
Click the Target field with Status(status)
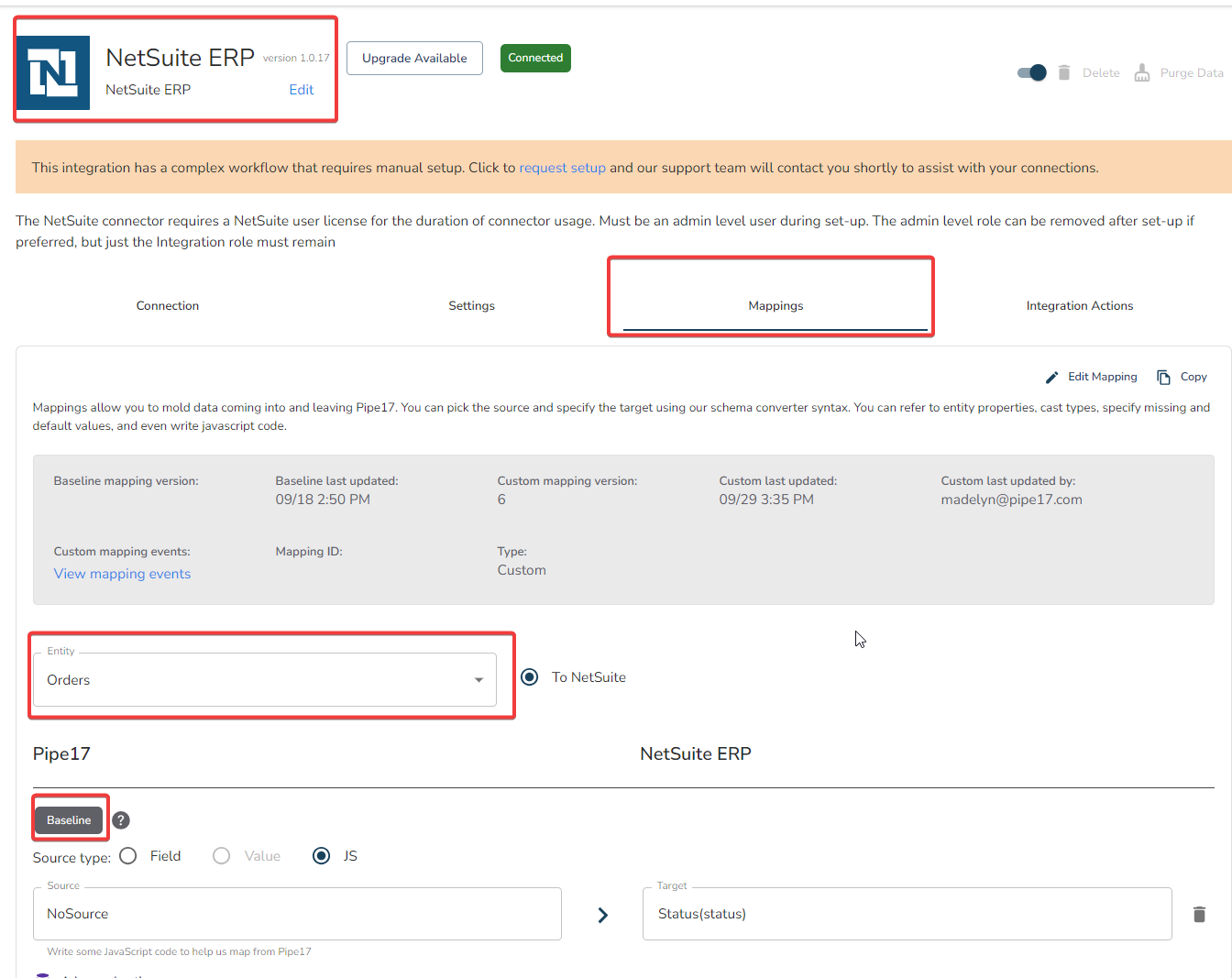pos(907,914)
